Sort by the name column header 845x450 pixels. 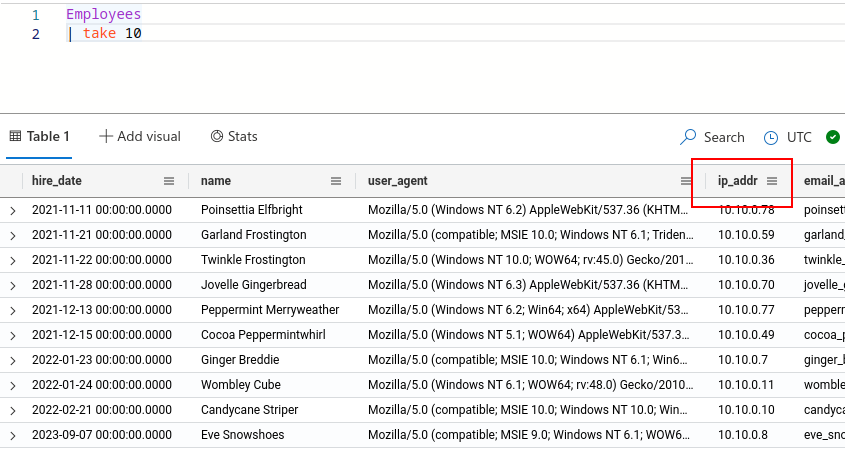[x=216, y=181]
